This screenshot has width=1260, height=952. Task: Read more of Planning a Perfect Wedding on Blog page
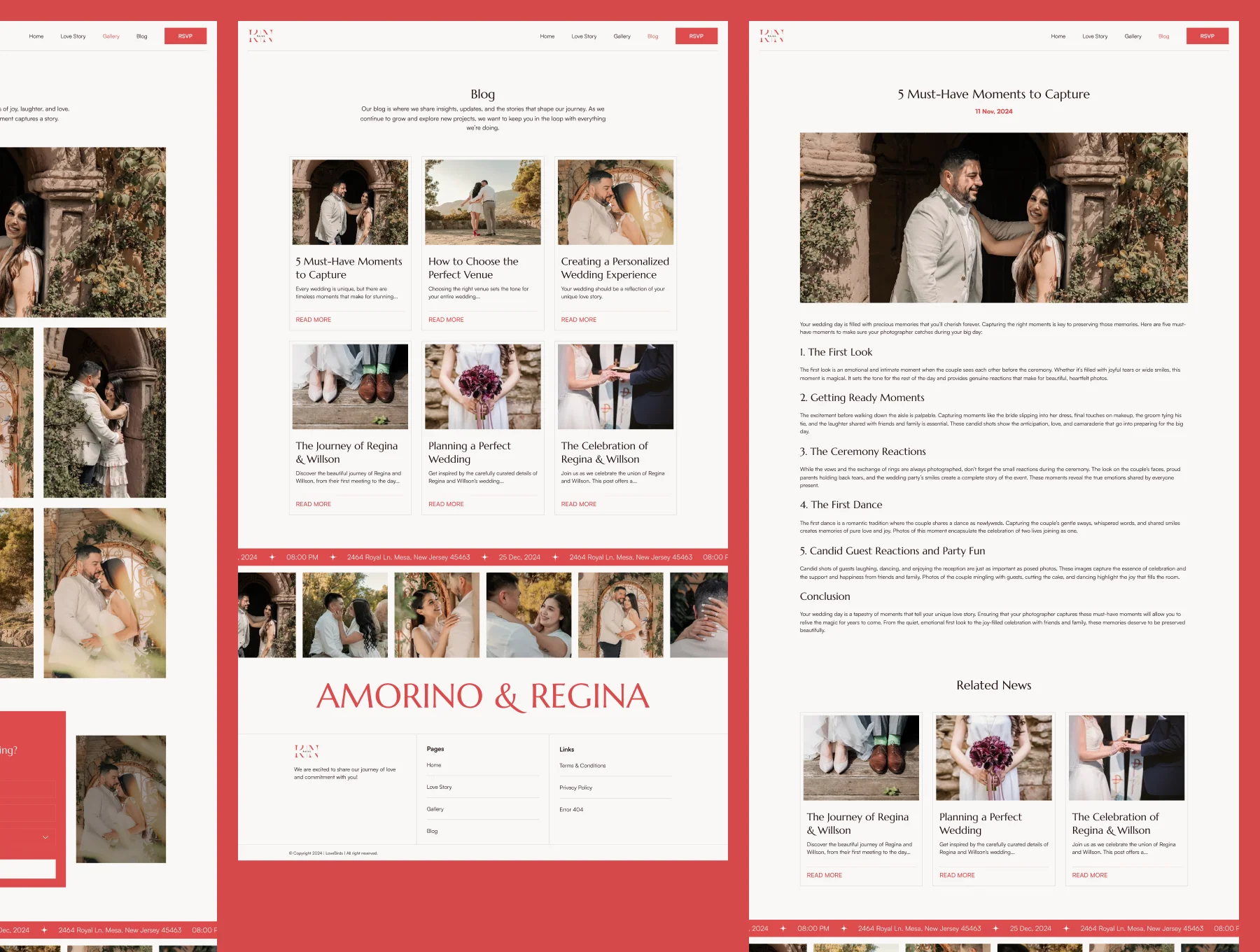point(446,504)
